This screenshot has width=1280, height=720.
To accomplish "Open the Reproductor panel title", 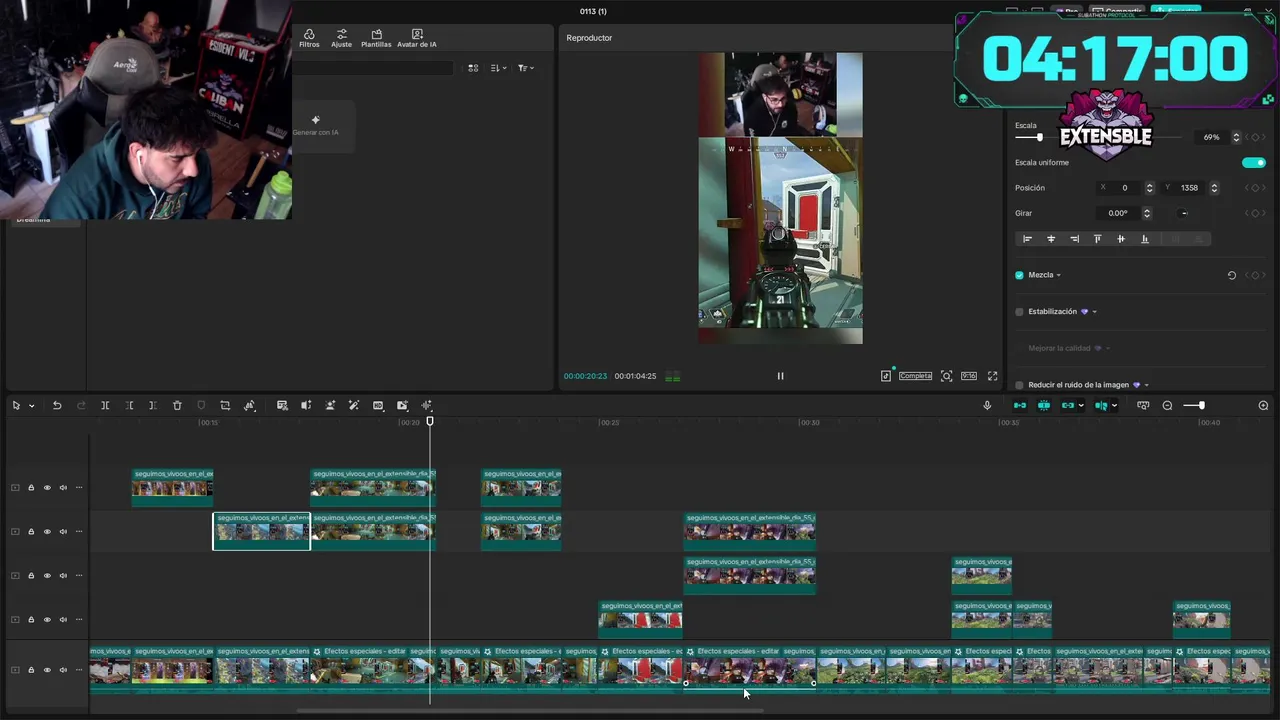I will click(x=589, y=38).
